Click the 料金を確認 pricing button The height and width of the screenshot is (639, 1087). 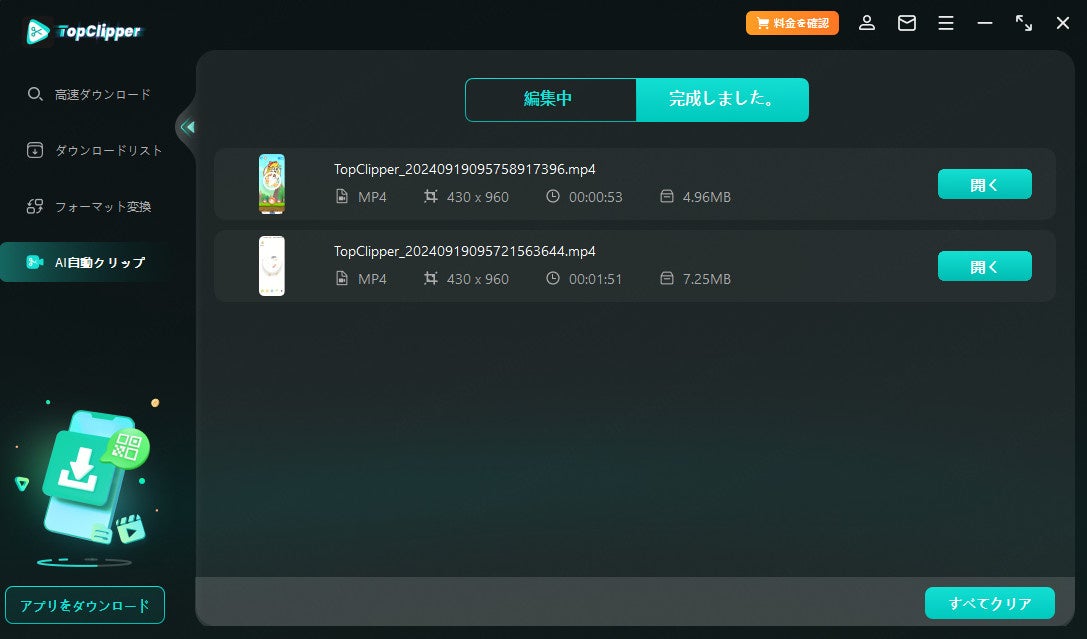(x=792, y=23)
